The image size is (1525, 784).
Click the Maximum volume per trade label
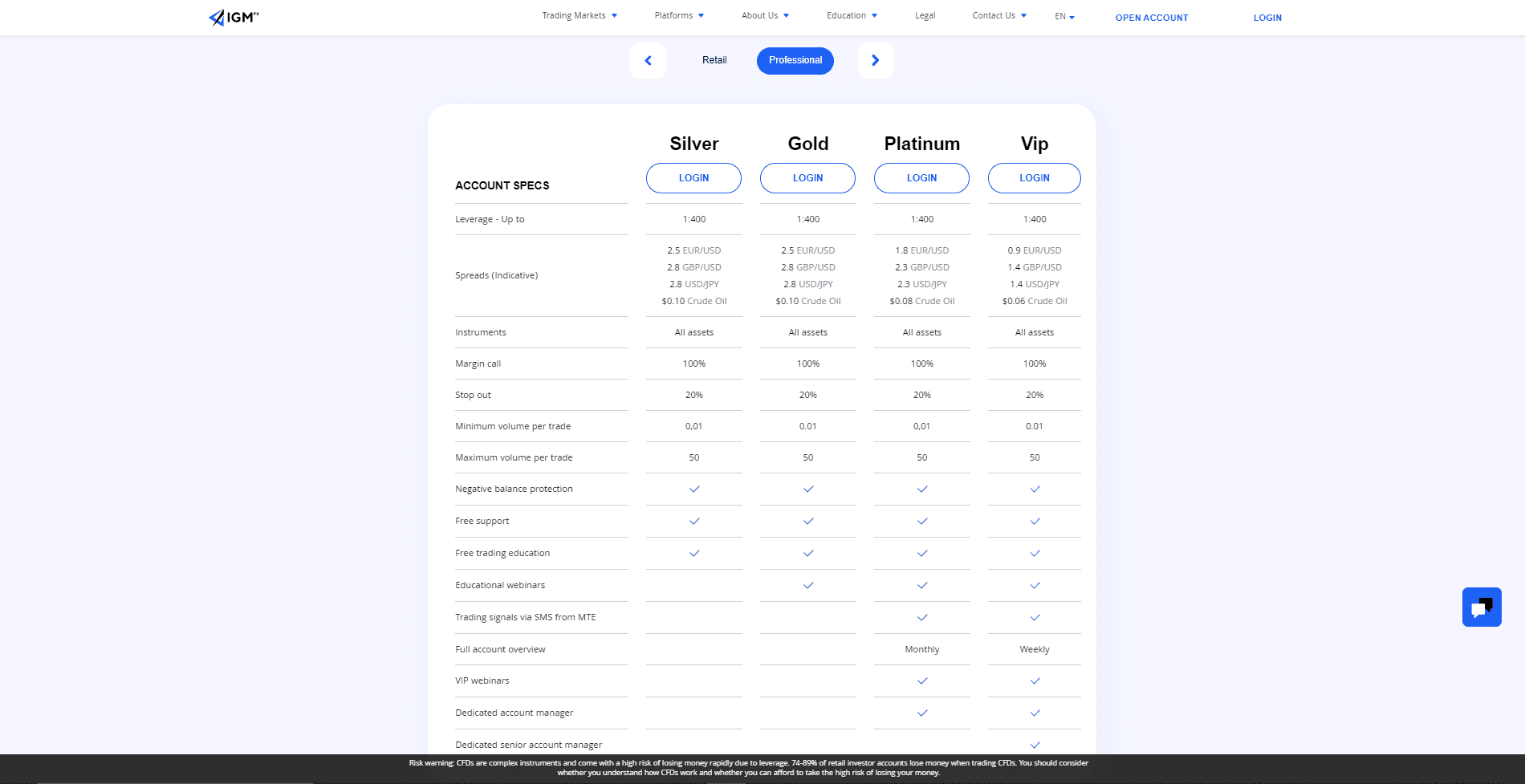[514, 457]
